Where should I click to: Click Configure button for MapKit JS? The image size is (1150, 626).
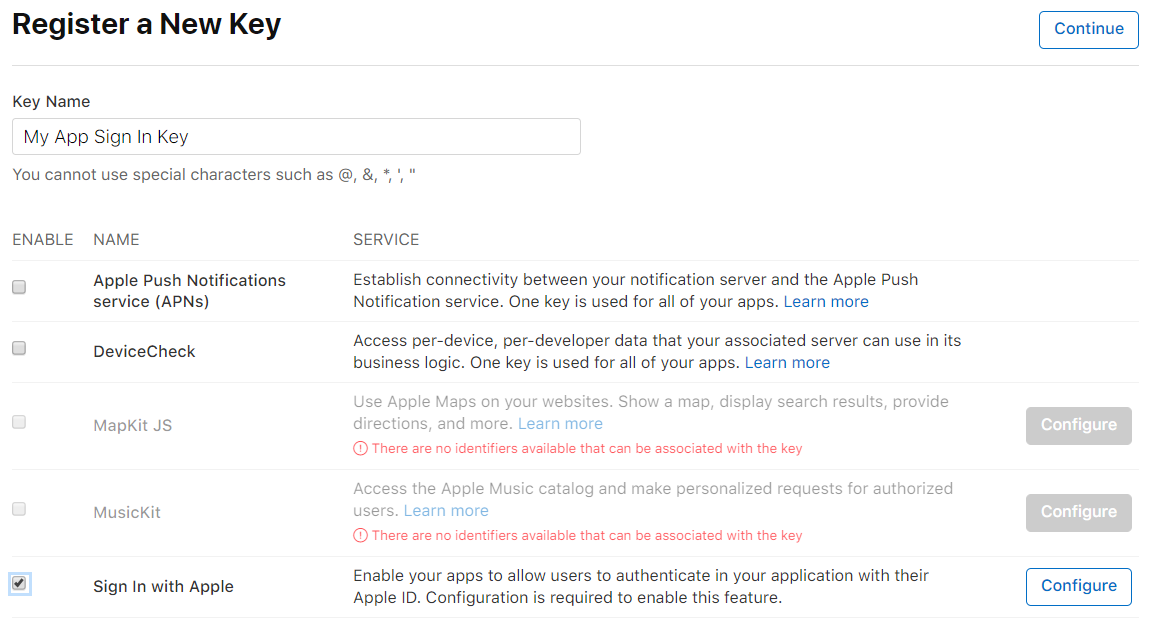tap(1078, 425)
